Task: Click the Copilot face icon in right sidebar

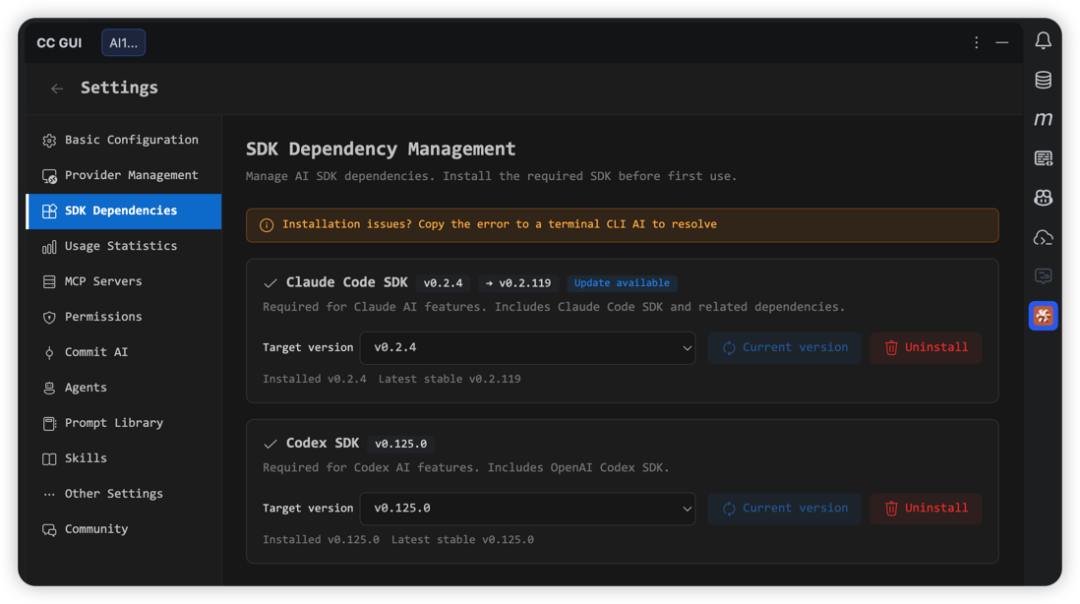Action: pos(1043,198)
